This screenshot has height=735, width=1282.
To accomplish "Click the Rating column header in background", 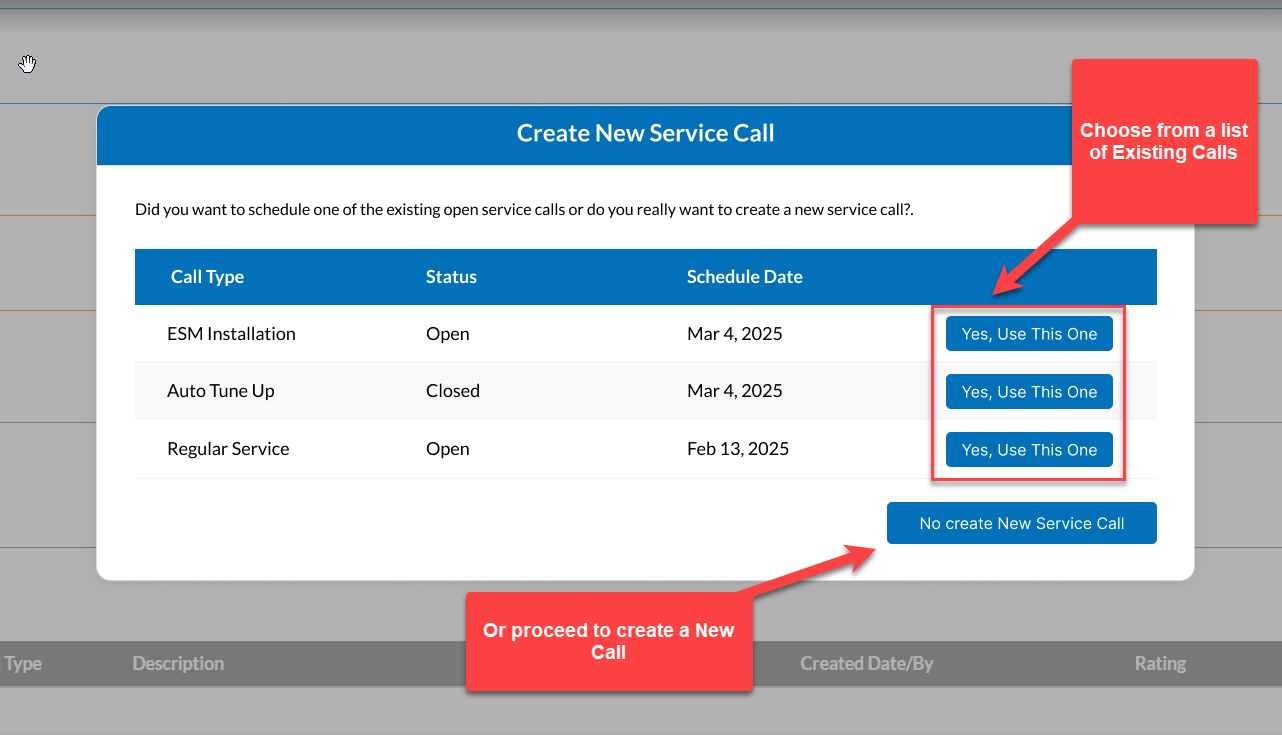I will 1160,664.
